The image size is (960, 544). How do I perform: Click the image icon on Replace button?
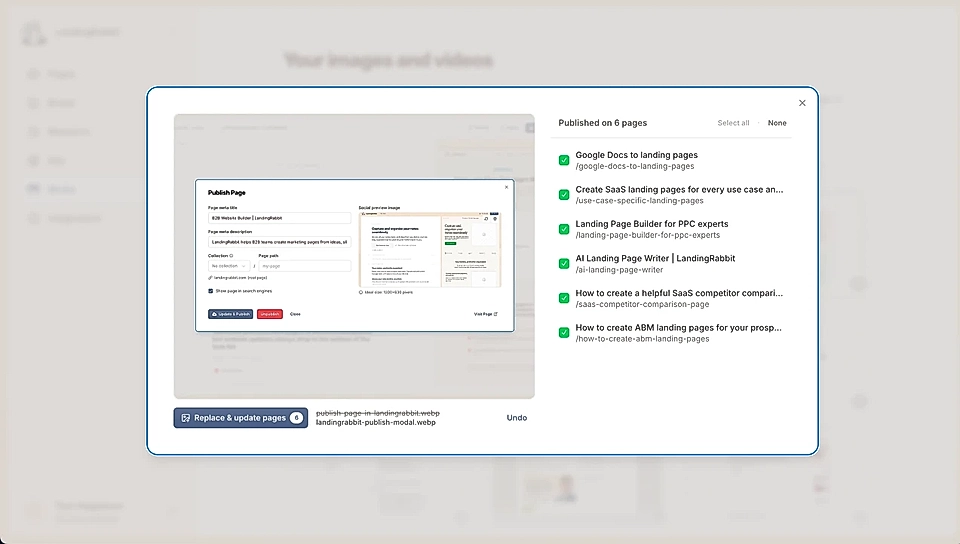186,418
